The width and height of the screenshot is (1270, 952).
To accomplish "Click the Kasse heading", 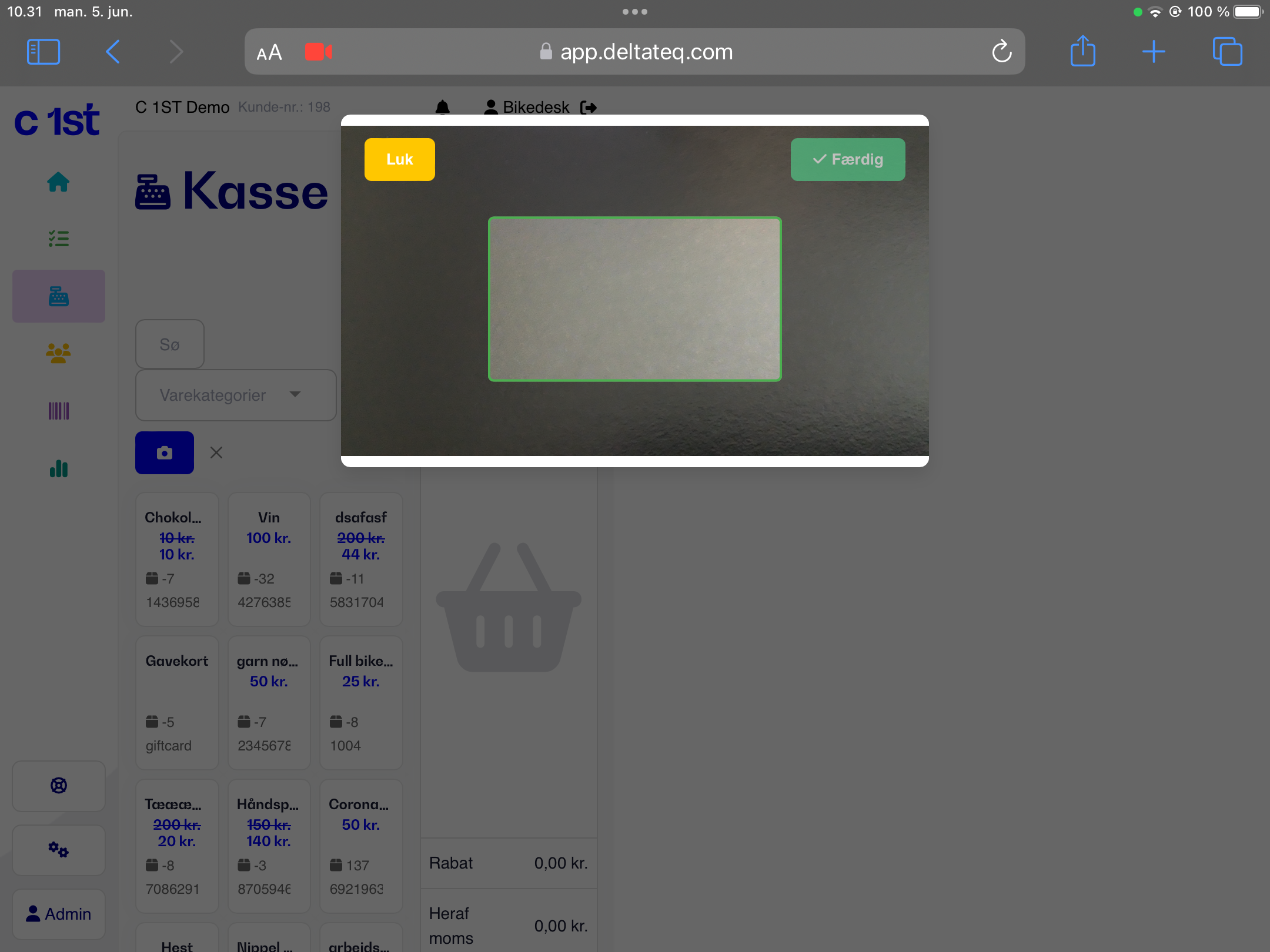I will tap(255, 191).
